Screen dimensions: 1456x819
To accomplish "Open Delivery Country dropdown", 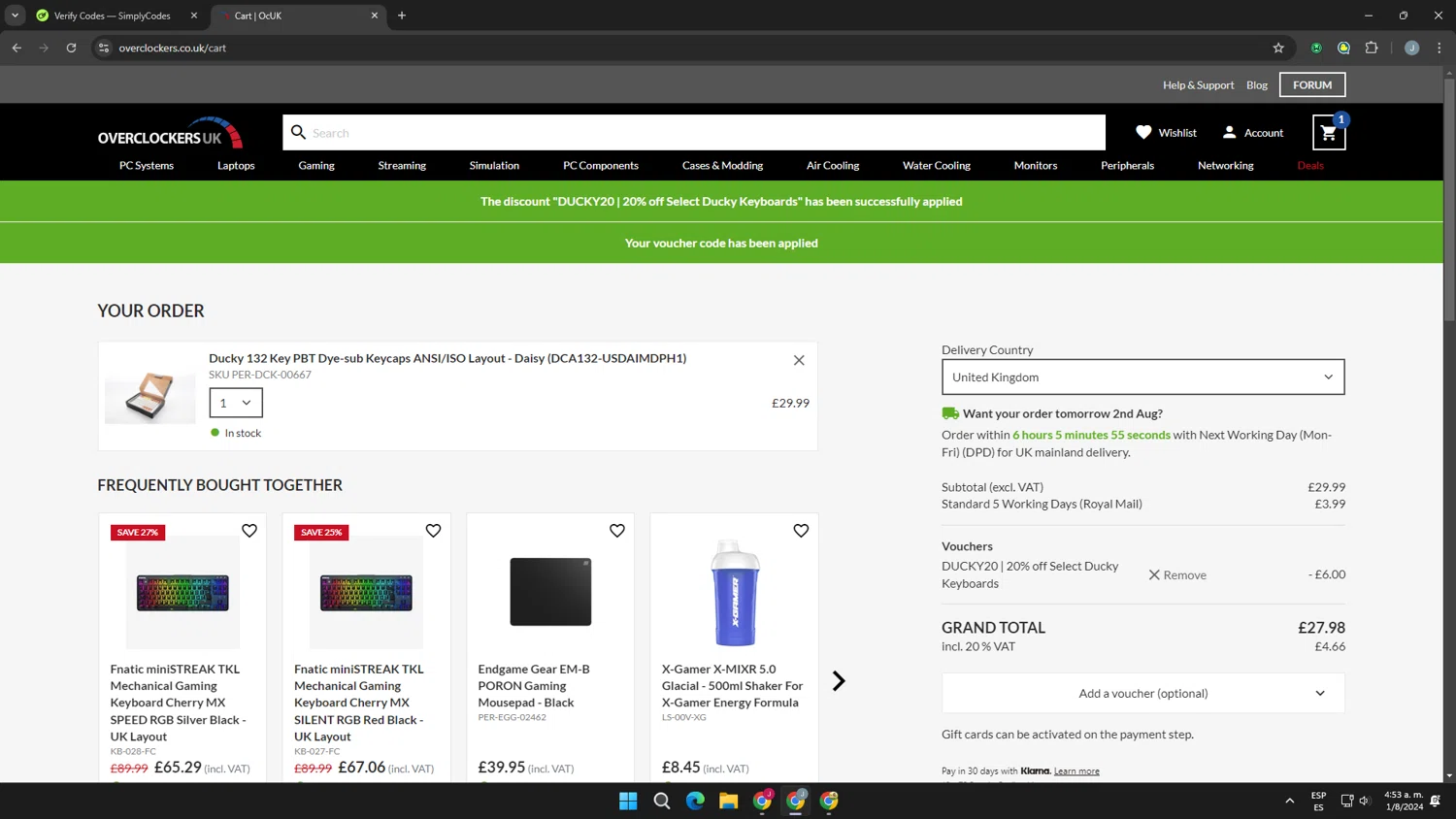I will pos(1143,377).
